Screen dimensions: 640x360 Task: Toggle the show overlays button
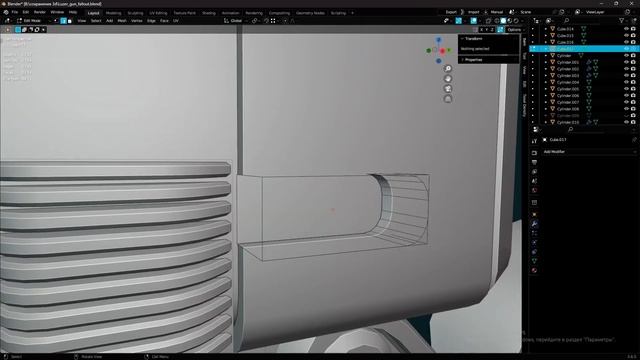coord(473,21)
